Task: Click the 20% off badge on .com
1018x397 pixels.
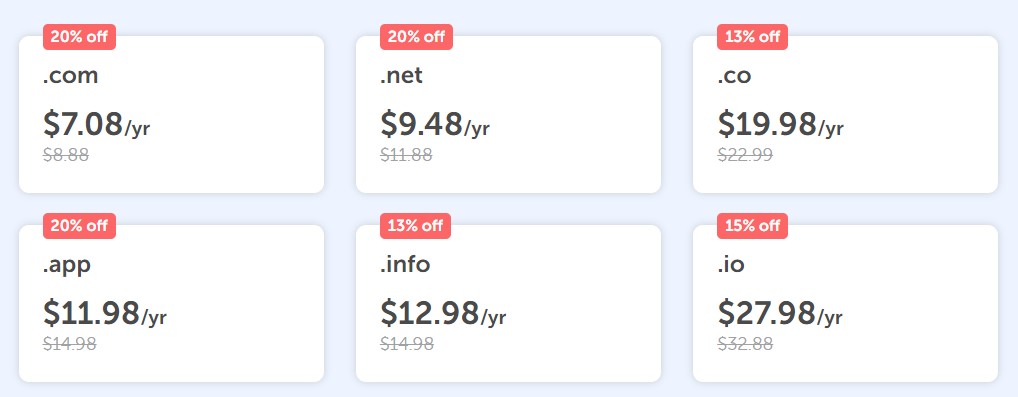Action: pyautogui.click(x=79, y=37)
